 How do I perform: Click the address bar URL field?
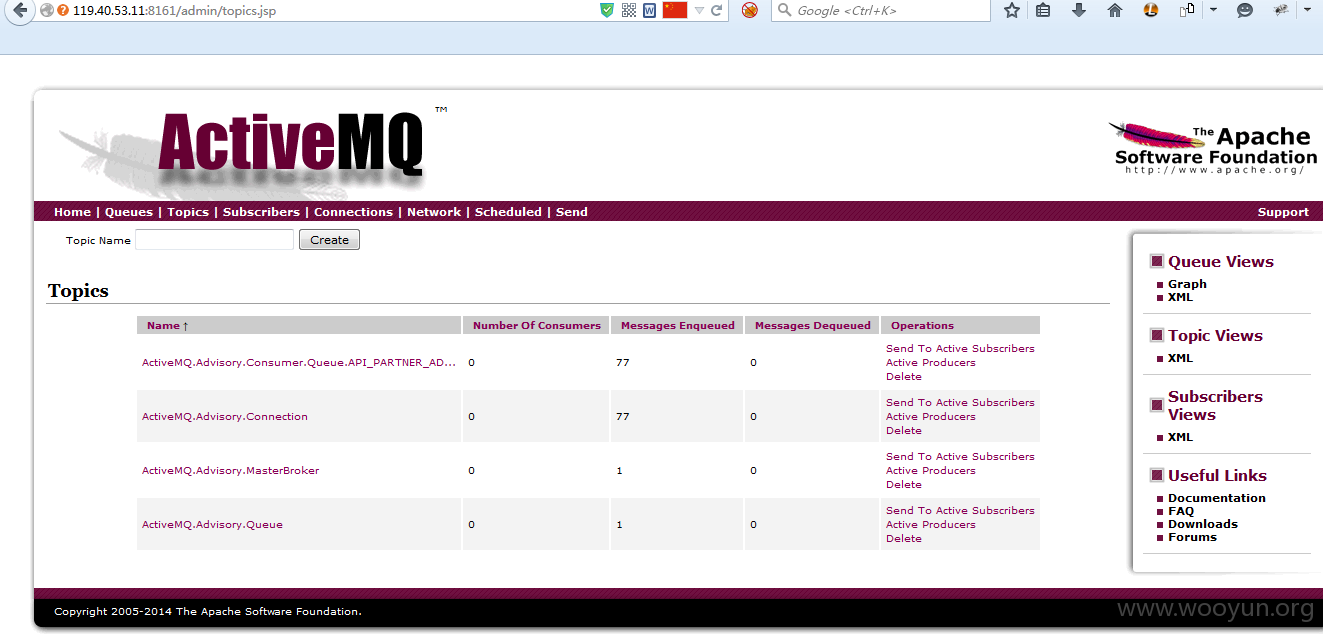[330, 10]
